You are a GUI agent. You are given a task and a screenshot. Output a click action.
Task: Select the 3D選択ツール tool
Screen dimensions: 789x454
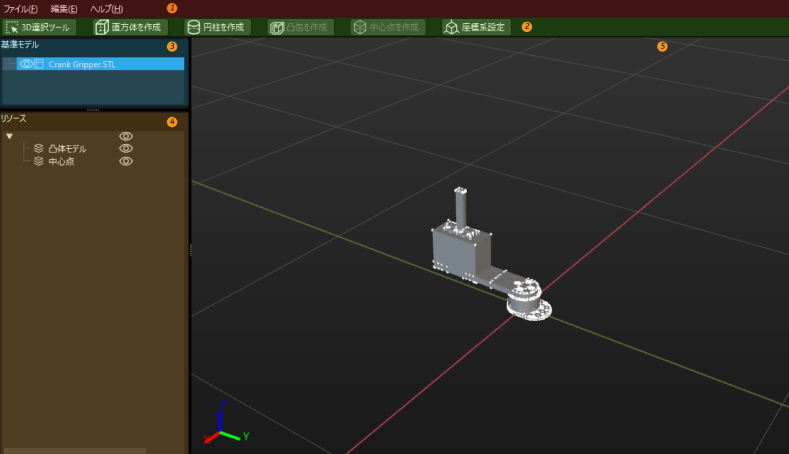pyautogui.click(x=38, y=27)
